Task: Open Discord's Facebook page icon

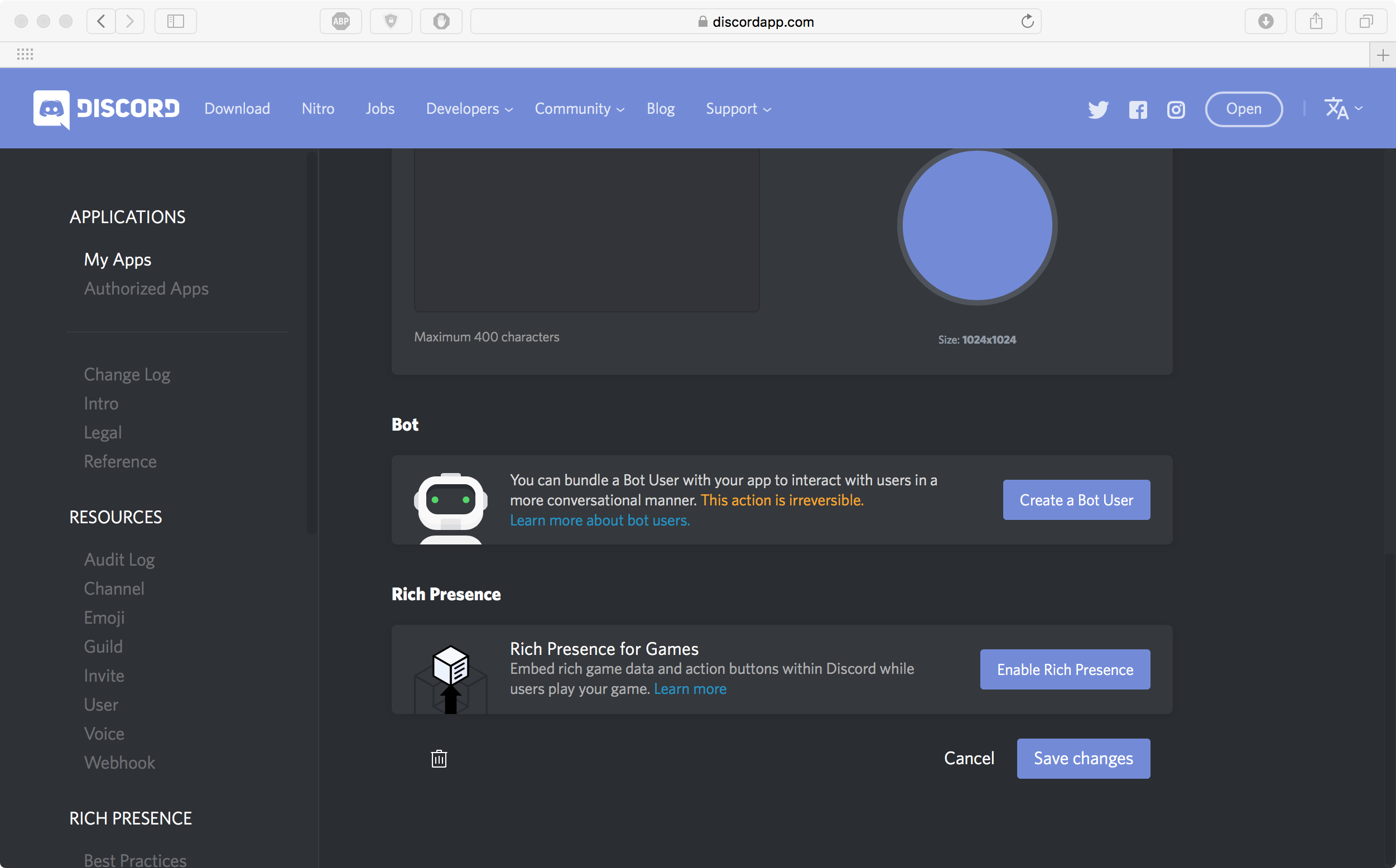Action: pos(1138,109)
